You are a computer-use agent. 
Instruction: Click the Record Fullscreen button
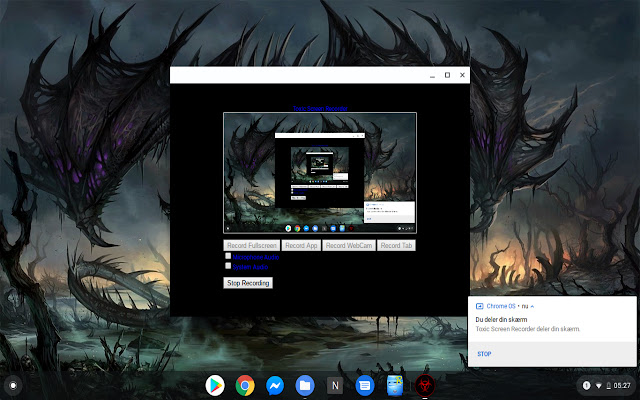pos(251,245)
